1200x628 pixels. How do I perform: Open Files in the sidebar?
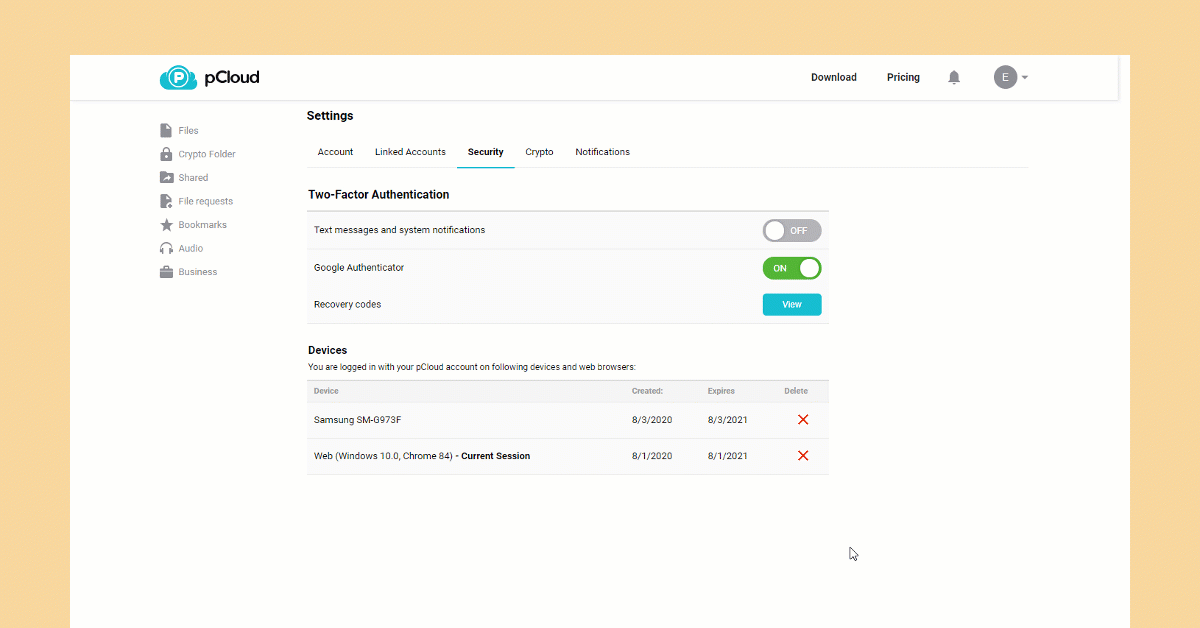pyautogui.click(x=188, y=131)
